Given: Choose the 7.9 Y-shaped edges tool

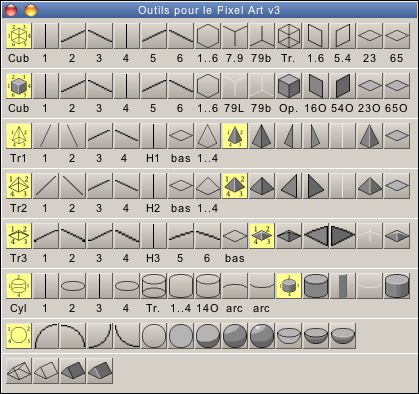Looking at the screenshot, I should coord(235,36).
